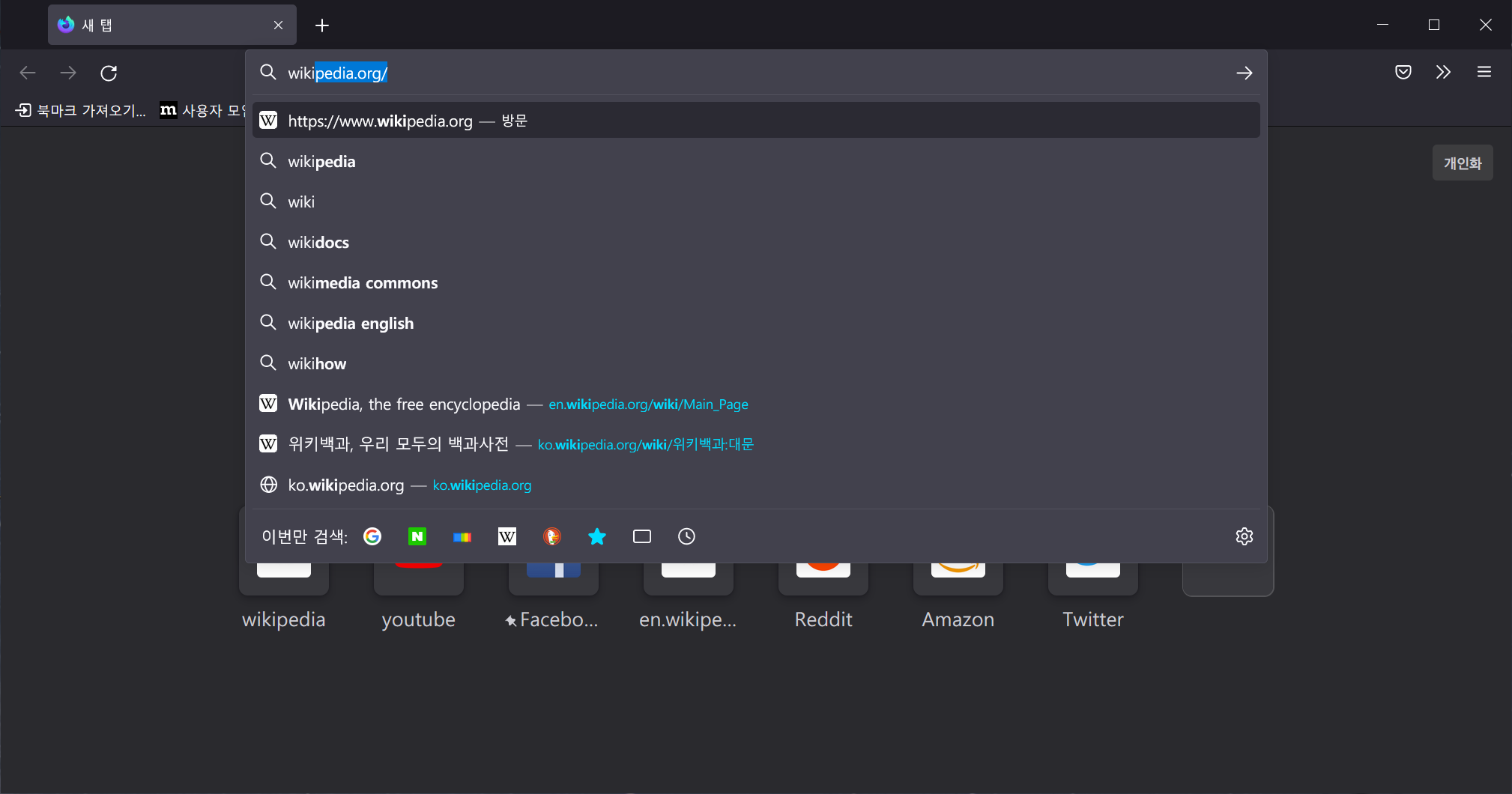The width and height of the screenshot is (1512, 794).
Task: Select the 'wikipedia english' suggestion
Action: pyautogui.click(x=756, y=323)
